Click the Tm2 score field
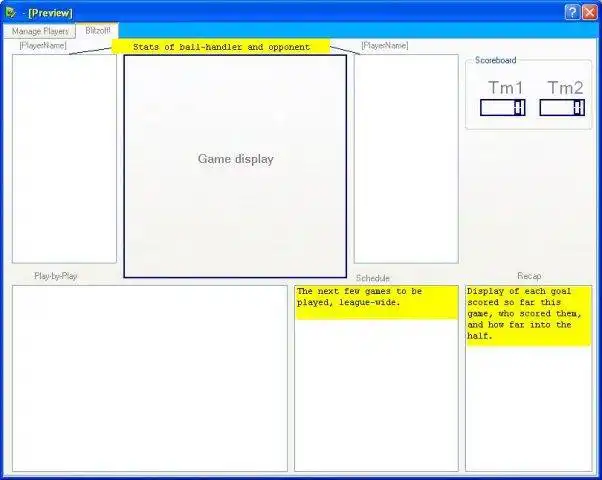The width and height of the screenshot is (602, 480). pyautogui.click(x=562, y=108)
